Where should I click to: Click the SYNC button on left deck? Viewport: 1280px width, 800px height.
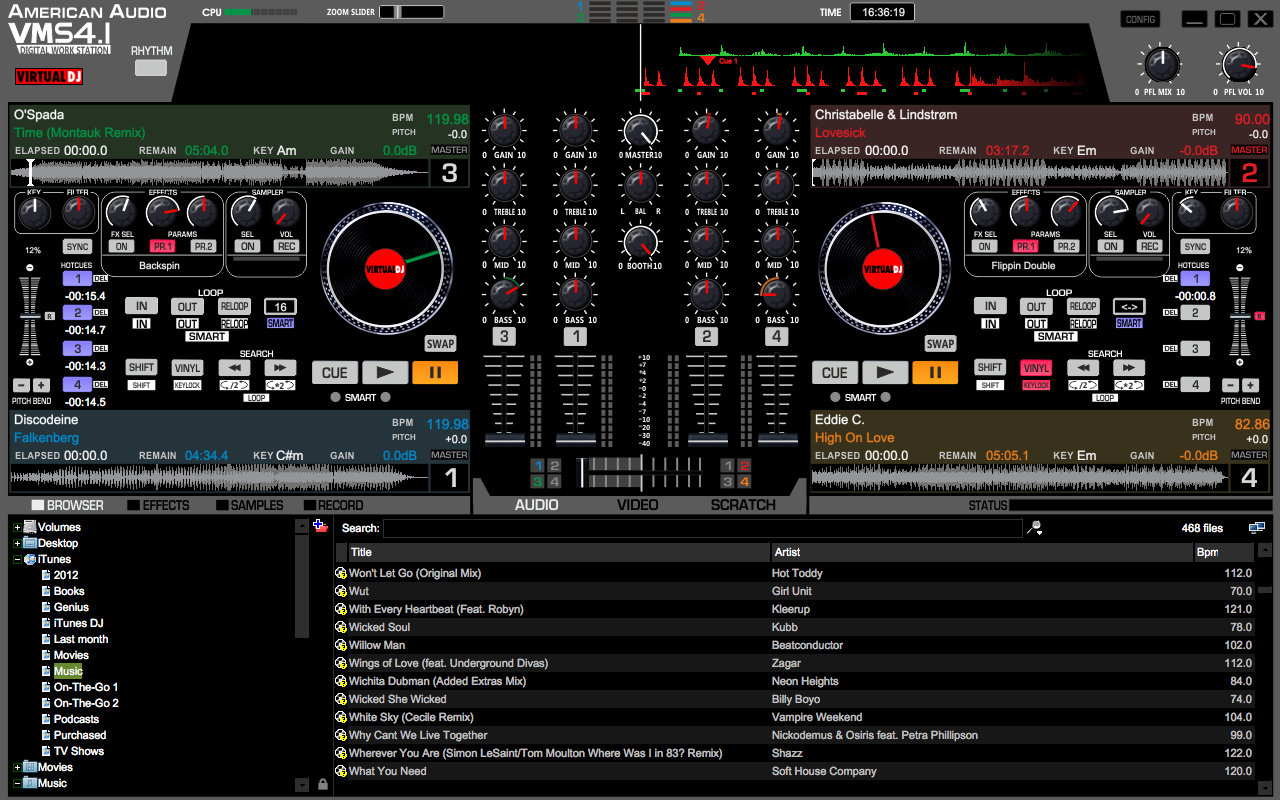[77, 247]
